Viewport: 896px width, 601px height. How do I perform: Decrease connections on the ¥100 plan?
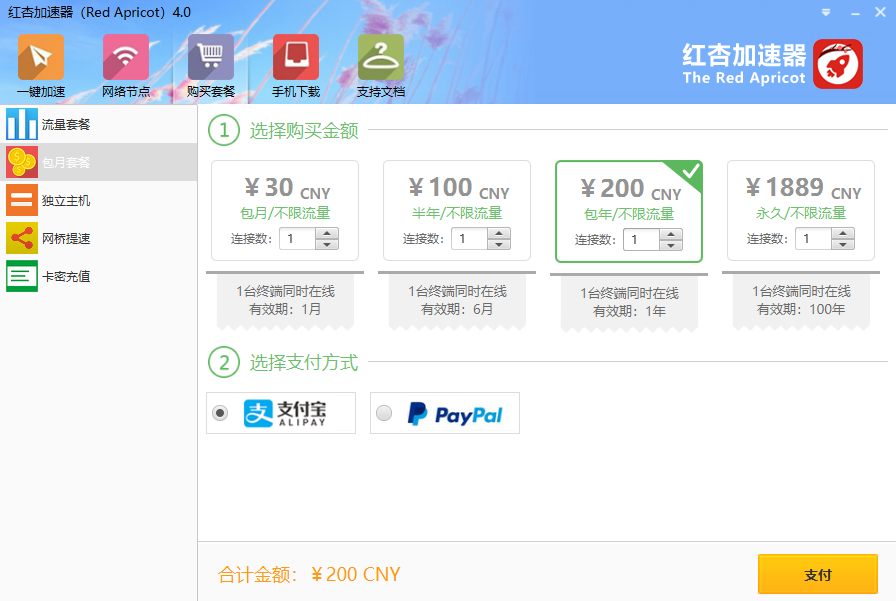pos(499,244)
